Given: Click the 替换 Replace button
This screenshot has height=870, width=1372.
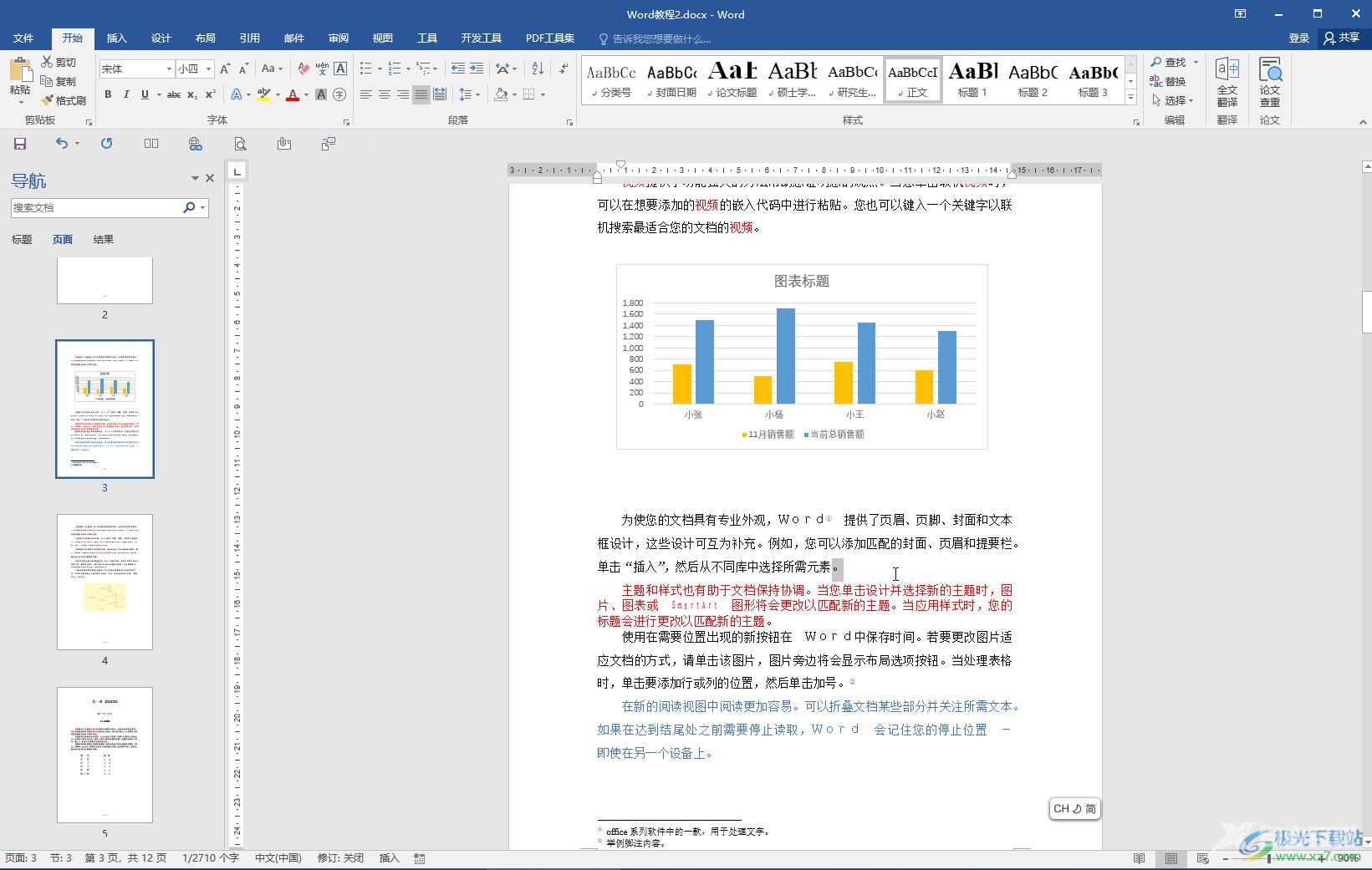Looking at the screenshot, I should (1169, 81).
